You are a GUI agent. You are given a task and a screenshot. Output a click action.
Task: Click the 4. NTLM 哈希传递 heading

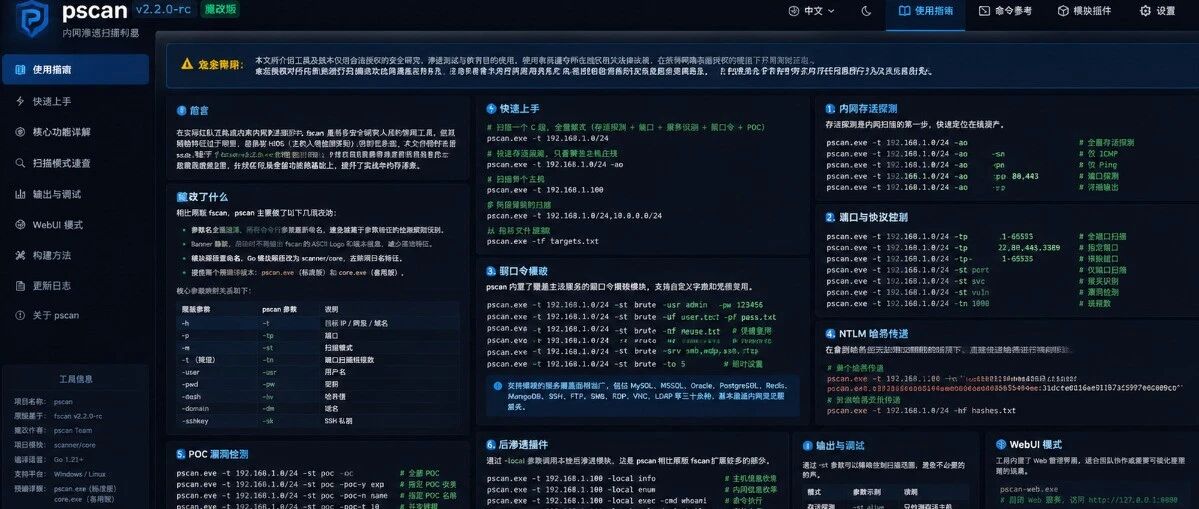(866, 333)
